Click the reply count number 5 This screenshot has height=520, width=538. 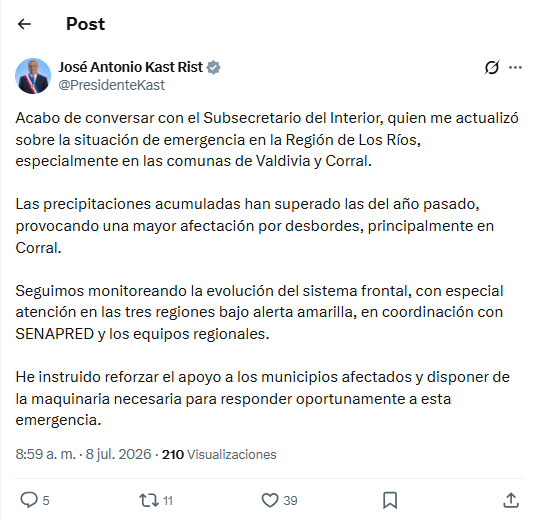[46, 500]
